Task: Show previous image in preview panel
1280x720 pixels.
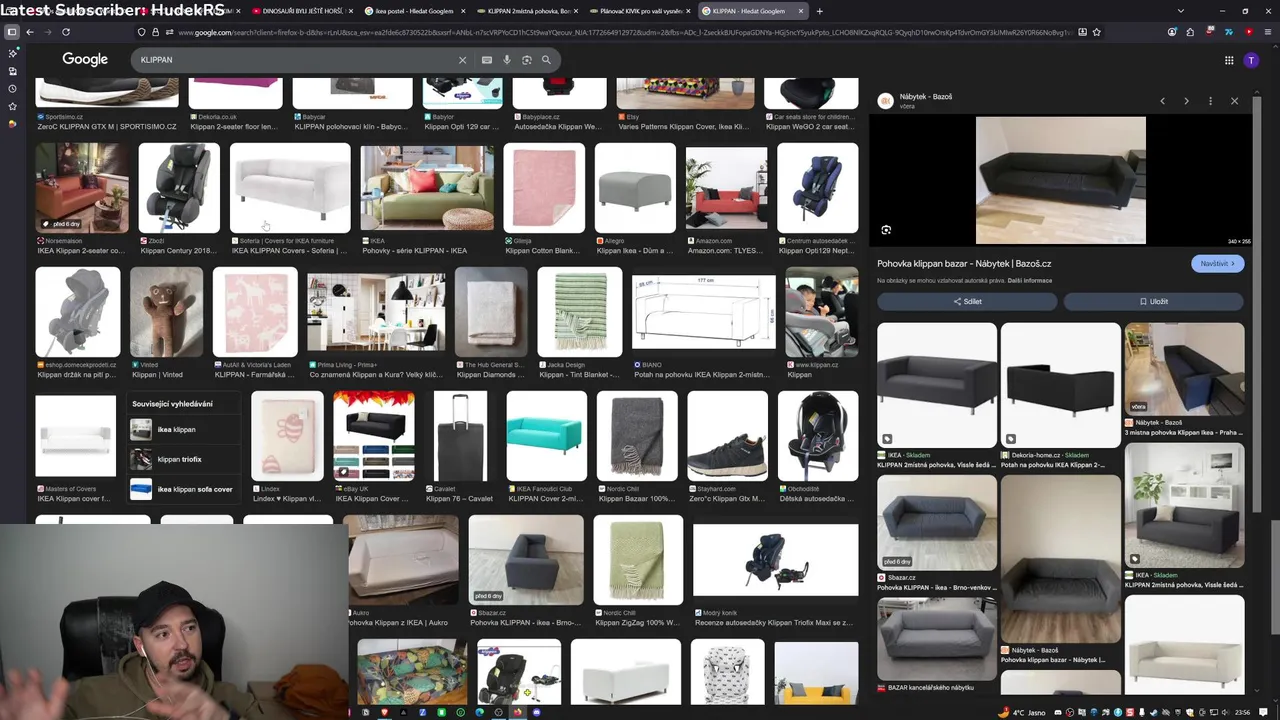Action: tap(1162, 101)
